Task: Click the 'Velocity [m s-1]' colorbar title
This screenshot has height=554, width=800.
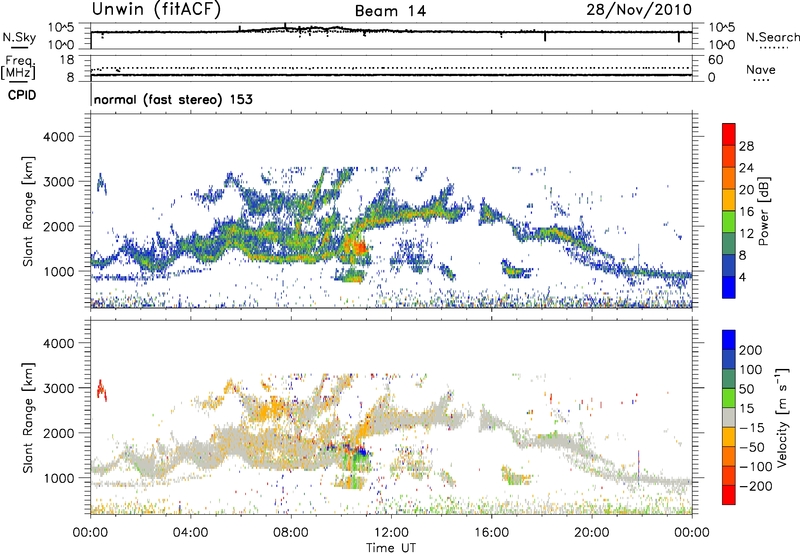Action: point(781,418)
